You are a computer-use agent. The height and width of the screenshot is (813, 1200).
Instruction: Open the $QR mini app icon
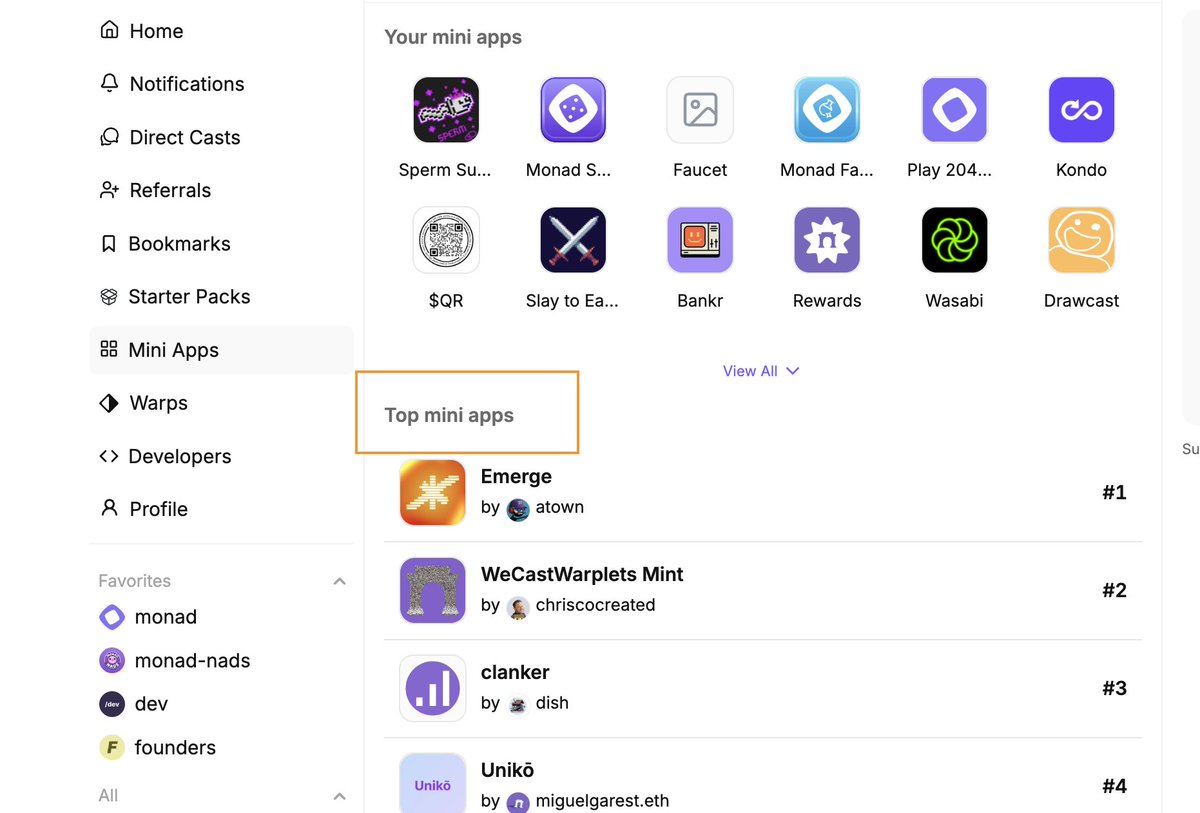(x=446, y=240)
